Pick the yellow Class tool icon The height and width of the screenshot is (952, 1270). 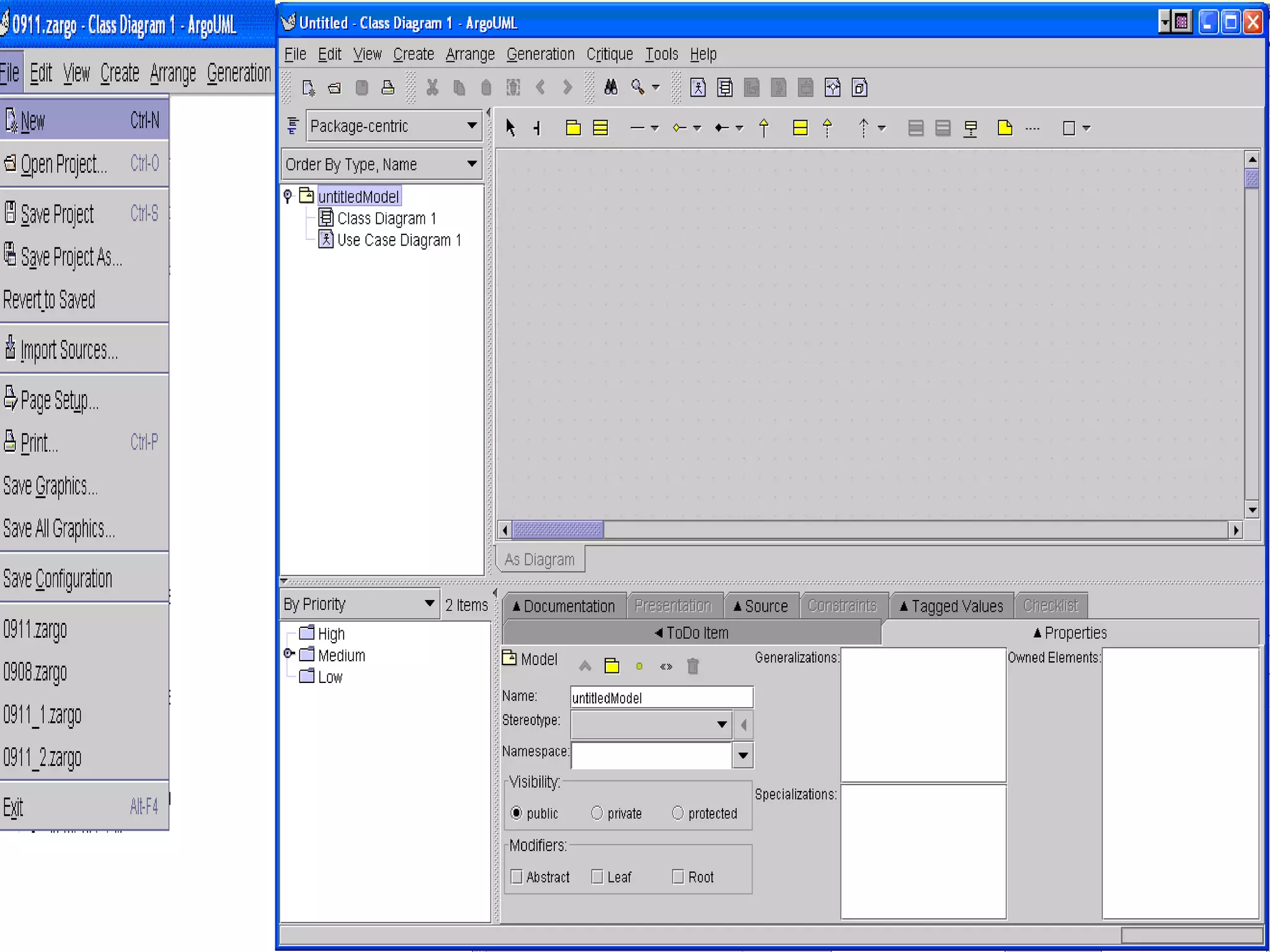(x=600, y=128)
